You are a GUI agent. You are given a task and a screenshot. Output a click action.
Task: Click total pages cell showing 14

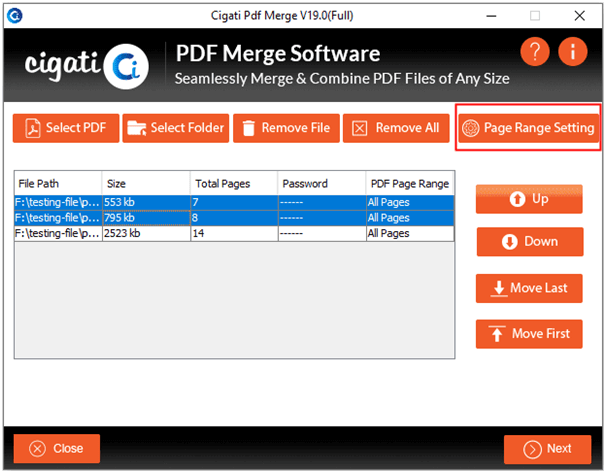click(234, 233)
